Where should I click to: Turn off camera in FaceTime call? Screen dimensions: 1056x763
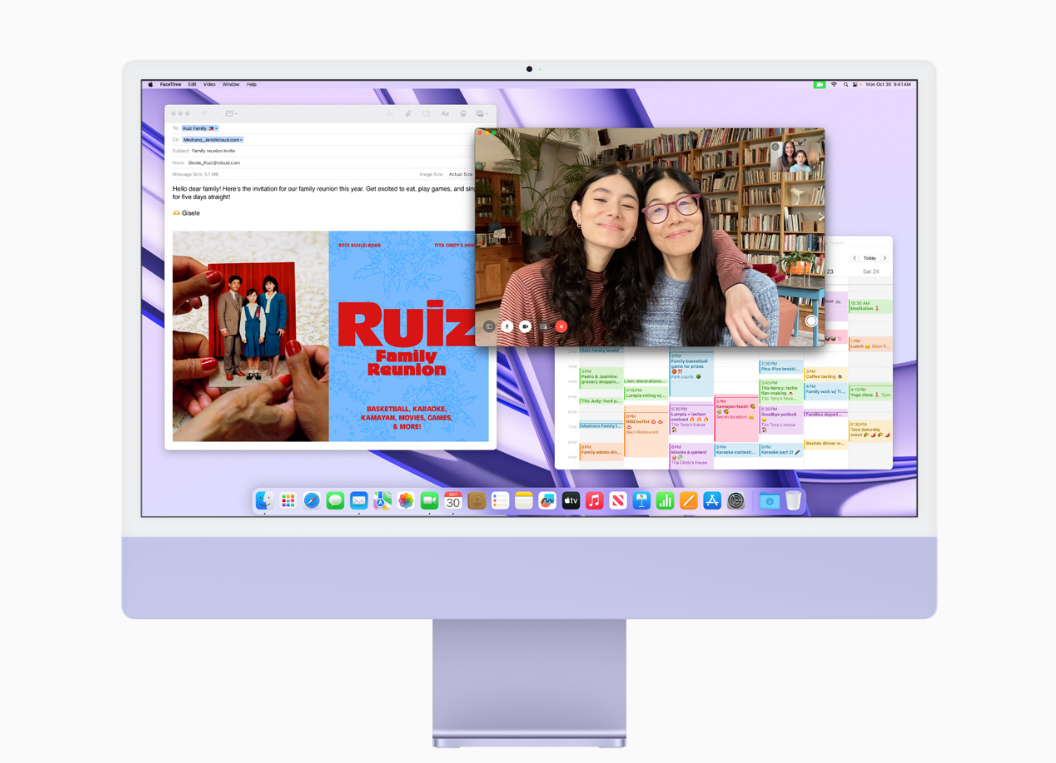click(525, 327)
